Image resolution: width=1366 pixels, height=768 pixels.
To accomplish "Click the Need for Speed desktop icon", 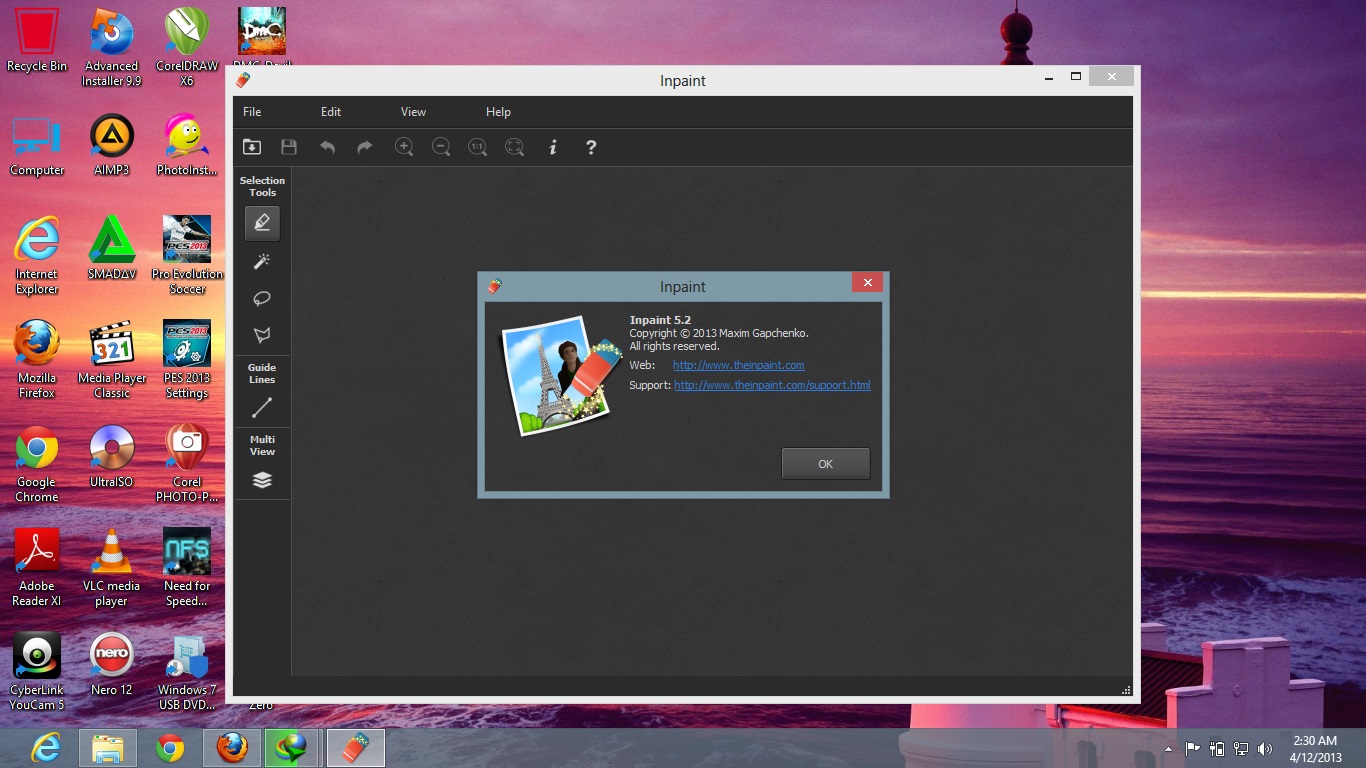I will (187, 567).
